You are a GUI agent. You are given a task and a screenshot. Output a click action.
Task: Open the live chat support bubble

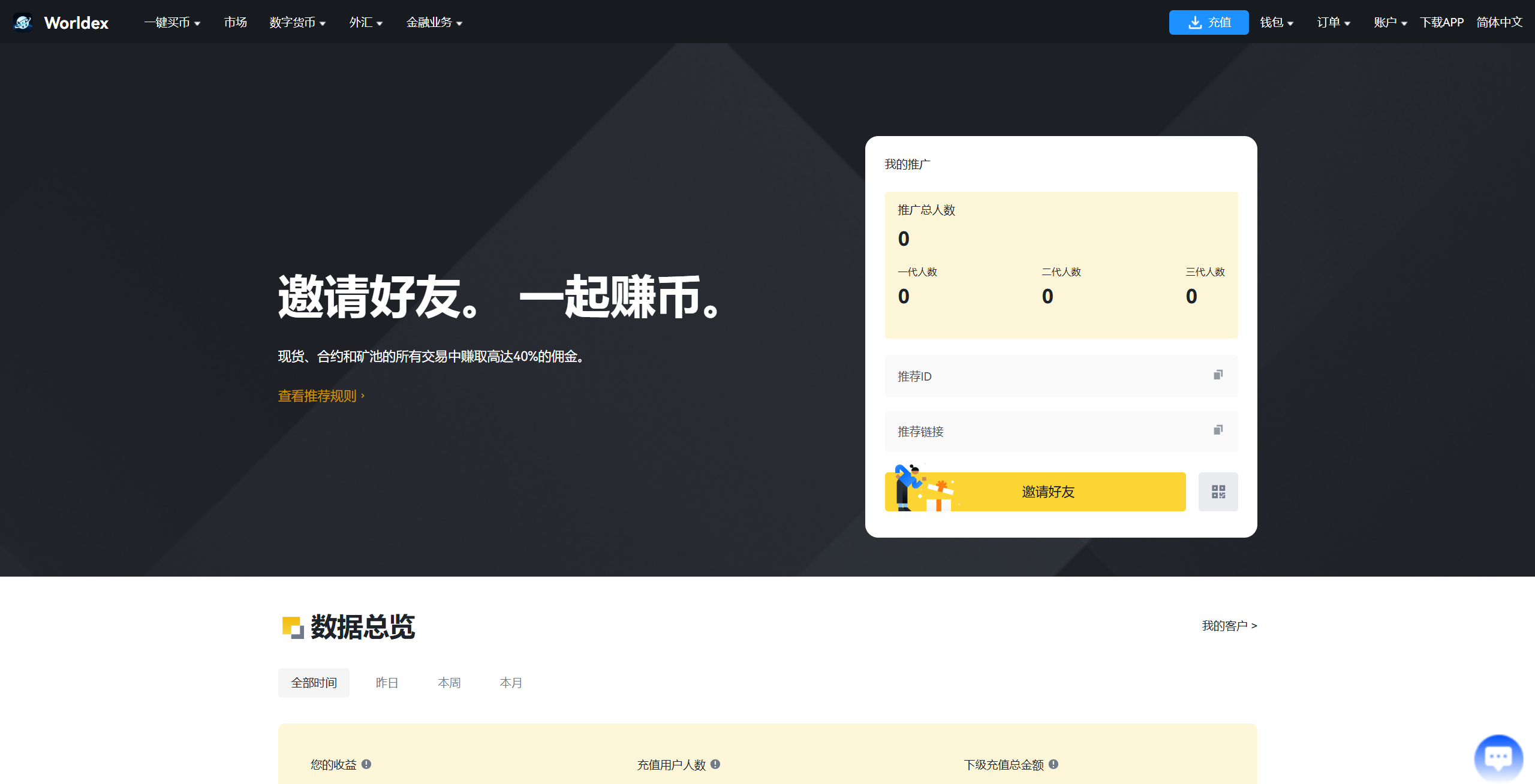point(1498,758)
